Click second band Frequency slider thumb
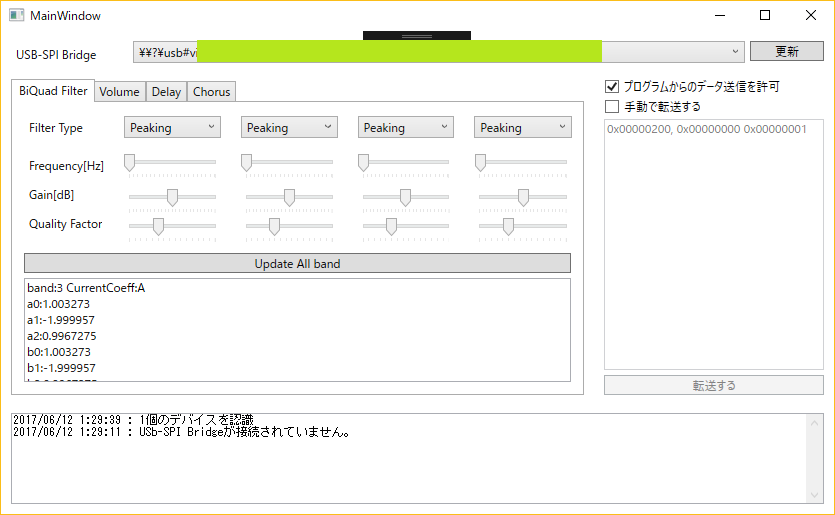 [246, 162]
